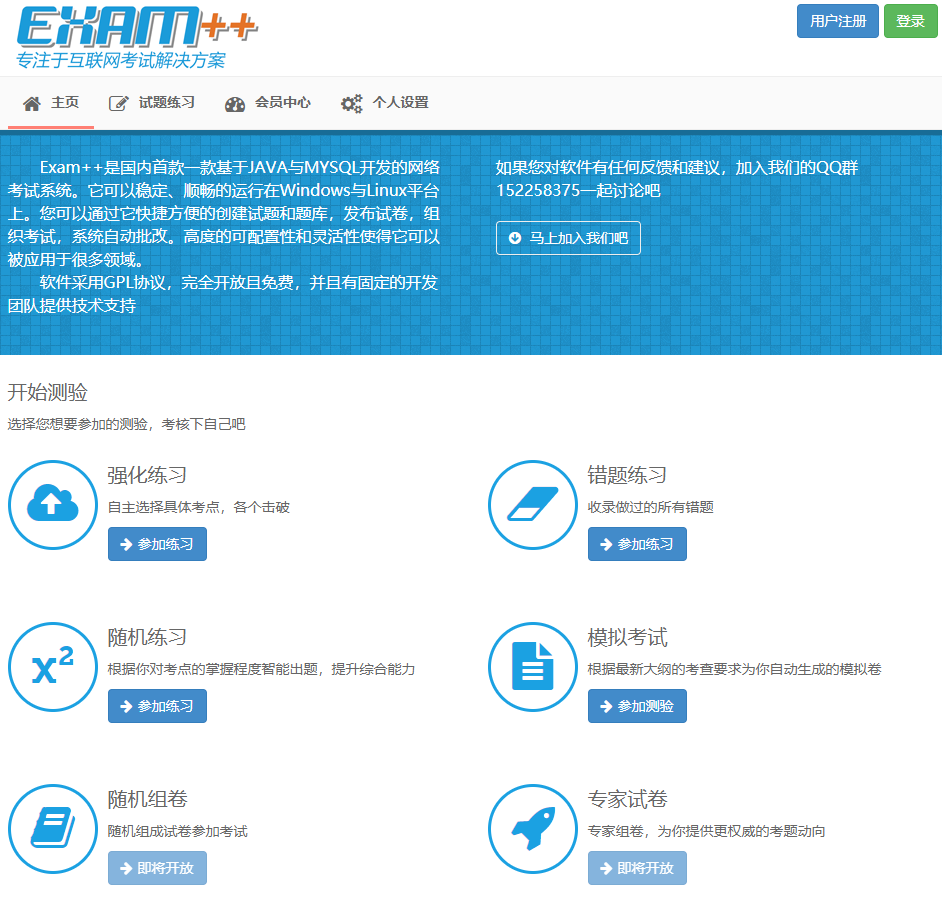Click the dashboard gauge icon for 会员中心
942x899 pixels.
coord(235,105)
